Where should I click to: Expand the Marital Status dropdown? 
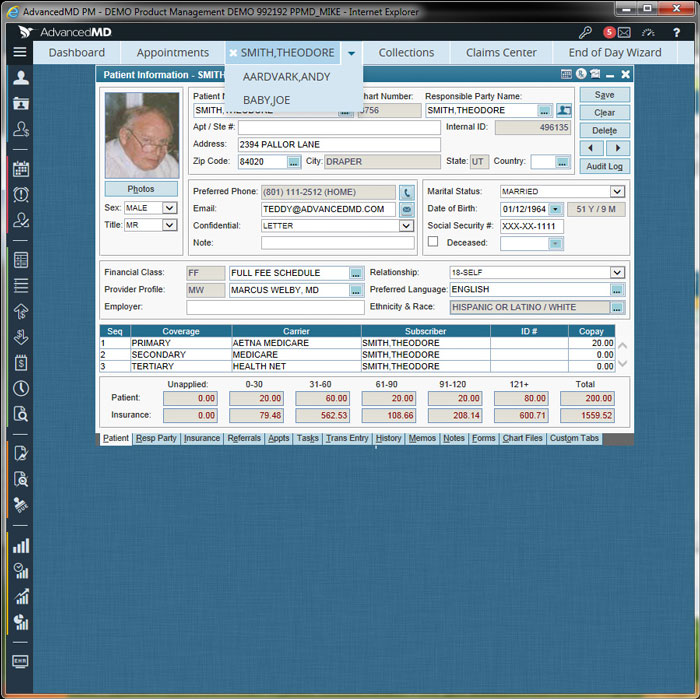pos(617,191)
